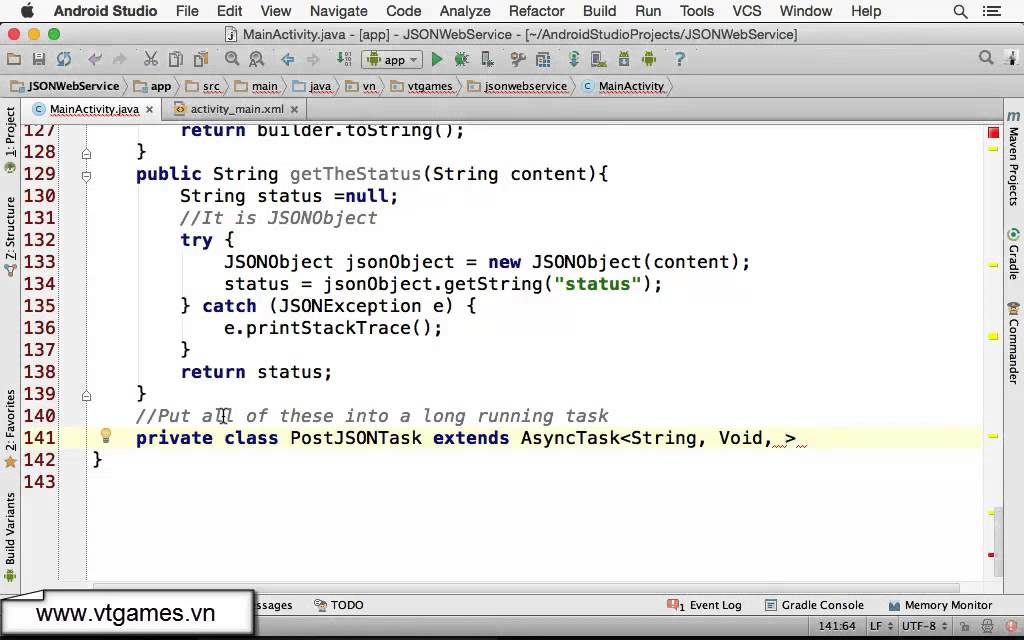Click the Undo arrow in toolbar
Image resolution: width=1024 pixels, height=640 pixels.
pyautogui.click(x=95, y=59)
